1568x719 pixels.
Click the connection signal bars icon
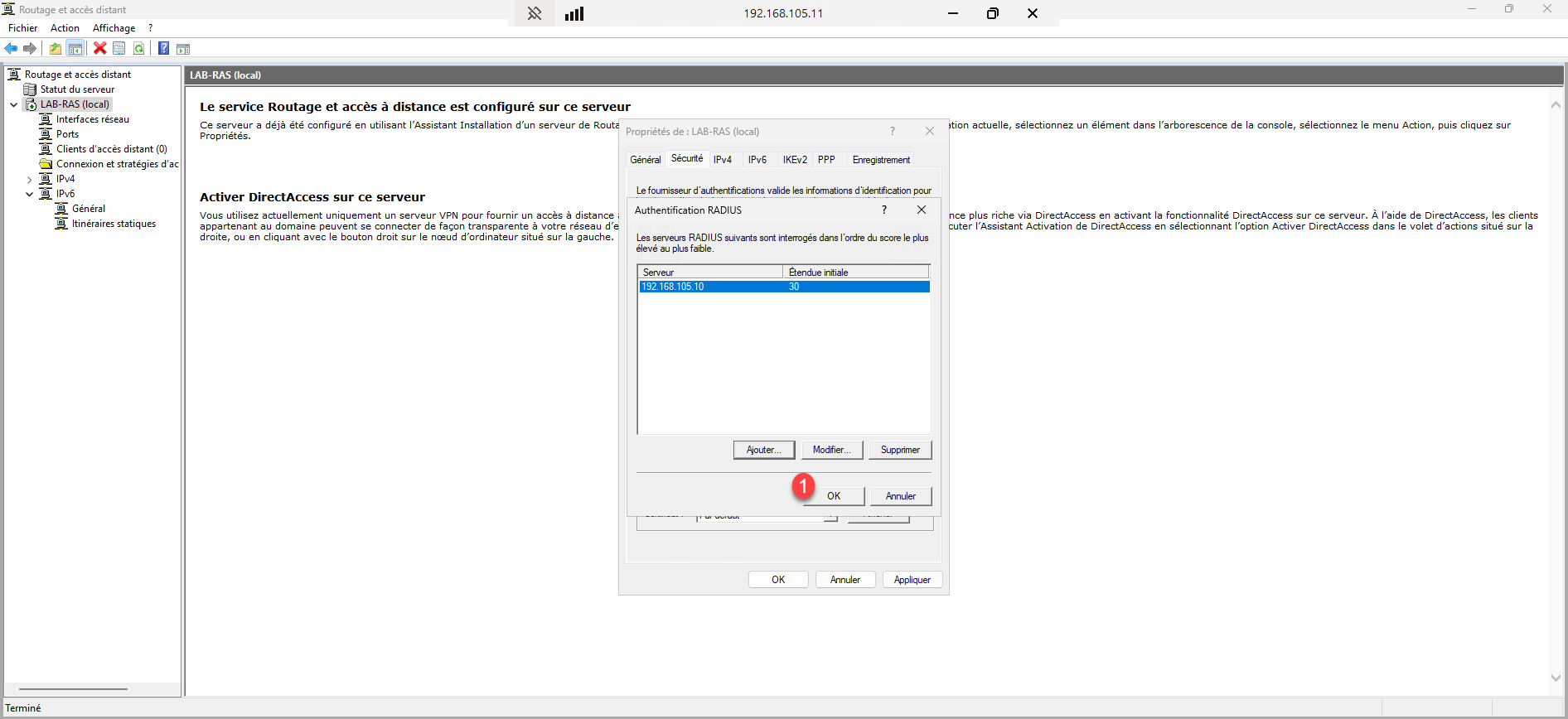point(574,13)
